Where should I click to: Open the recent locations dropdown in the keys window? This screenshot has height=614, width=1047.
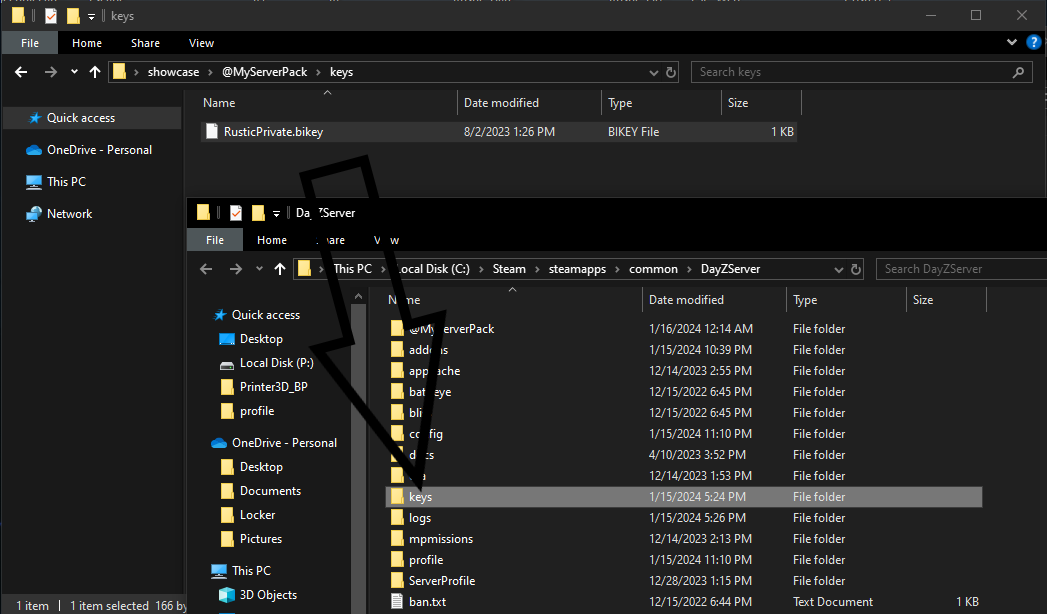tap(74, 72)
